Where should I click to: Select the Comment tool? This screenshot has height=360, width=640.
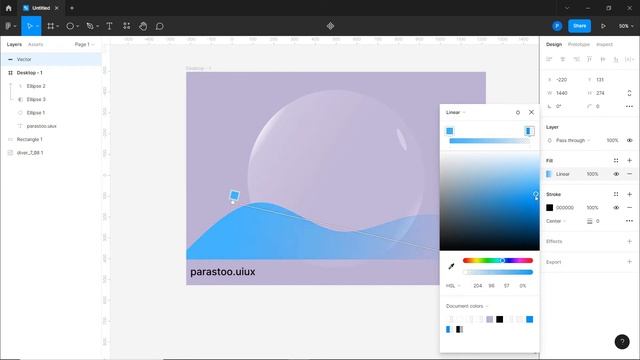click(160, 26)
